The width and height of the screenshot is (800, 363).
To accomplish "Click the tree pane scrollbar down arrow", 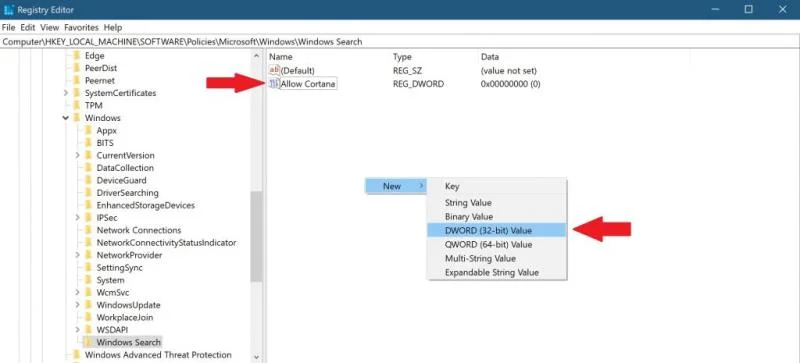I will pyautogui.click(x=256, y=358).
